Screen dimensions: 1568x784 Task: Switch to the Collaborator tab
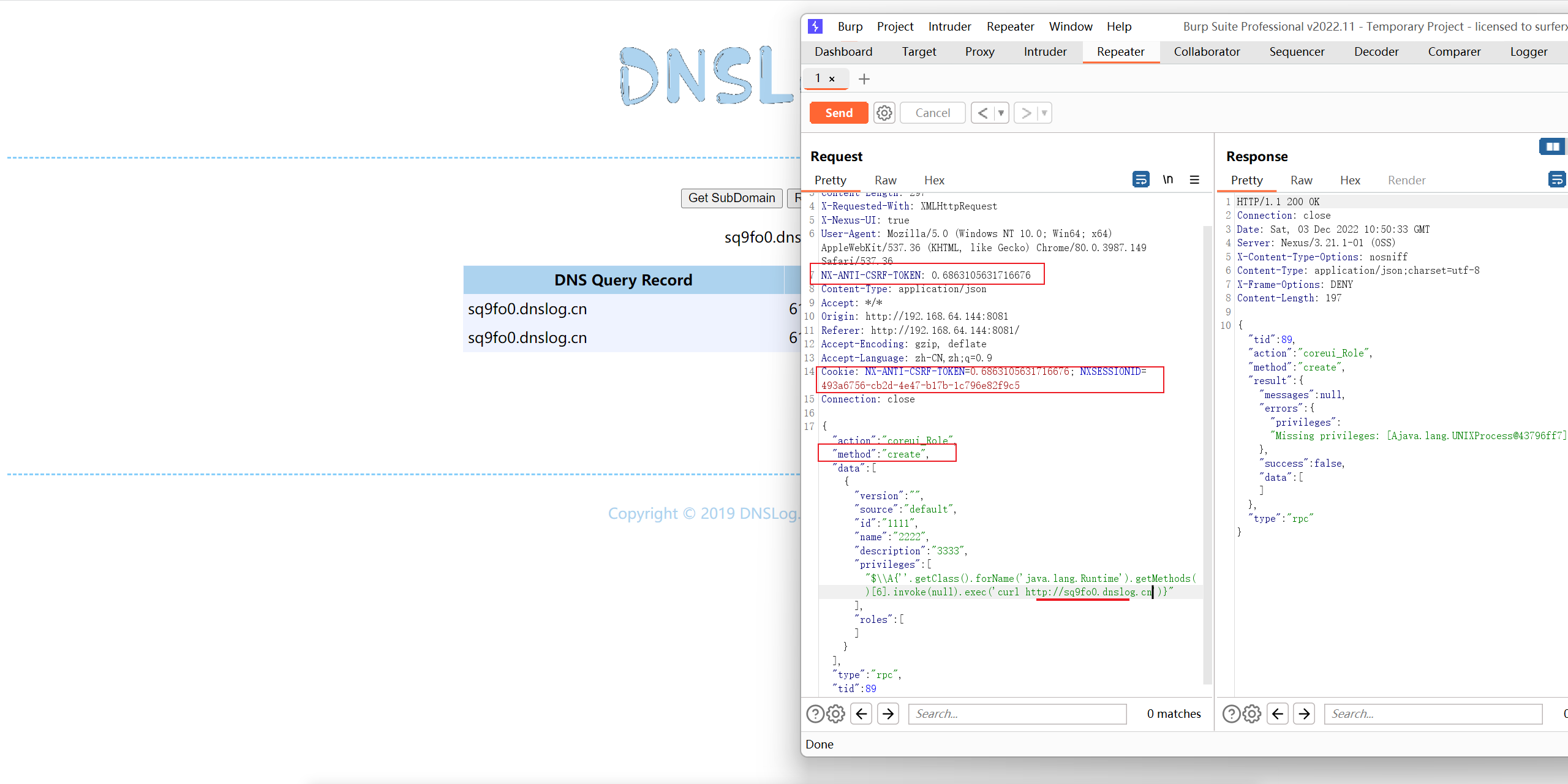pyautogui.click(x=1206, y=52)
